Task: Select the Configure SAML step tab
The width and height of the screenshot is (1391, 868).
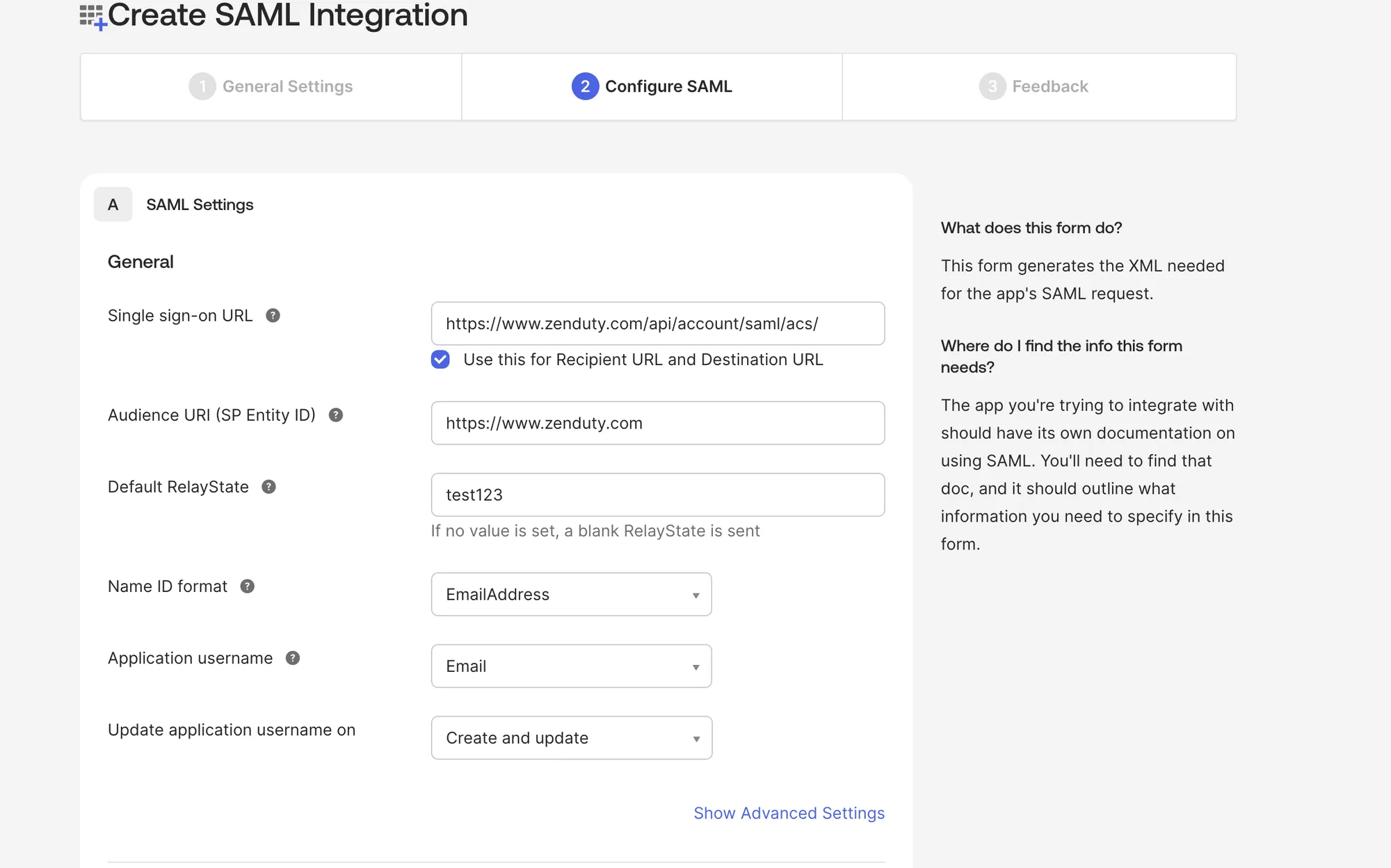Action: tap(668, 86)
